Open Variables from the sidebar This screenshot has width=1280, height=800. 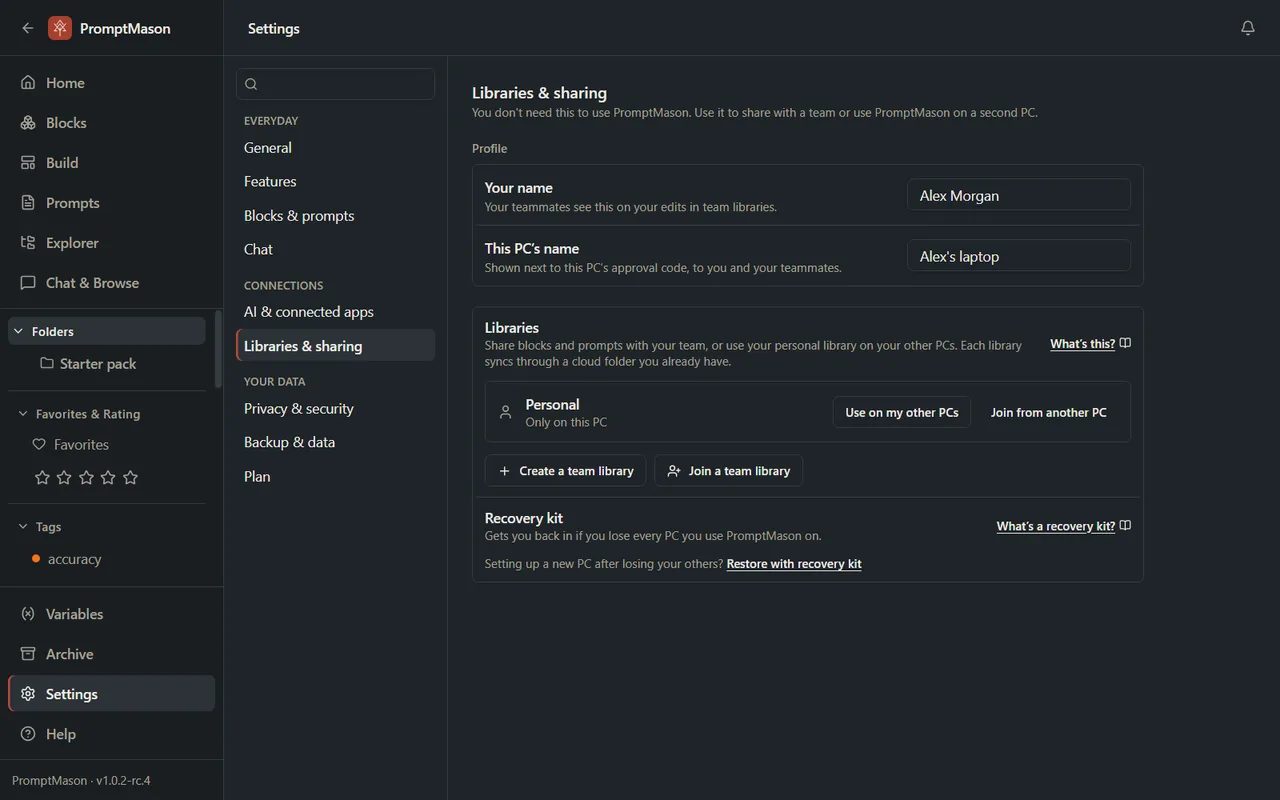[x=111, y=614]
